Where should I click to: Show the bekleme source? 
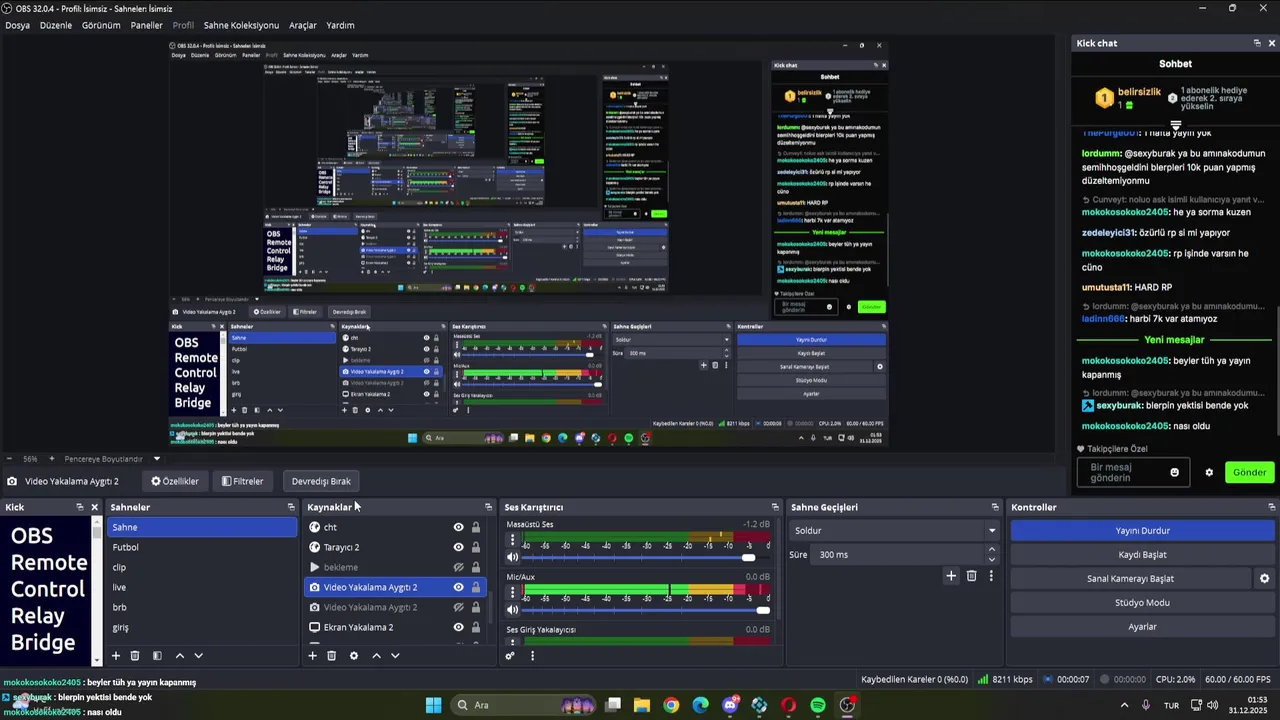tap(458, 567)
